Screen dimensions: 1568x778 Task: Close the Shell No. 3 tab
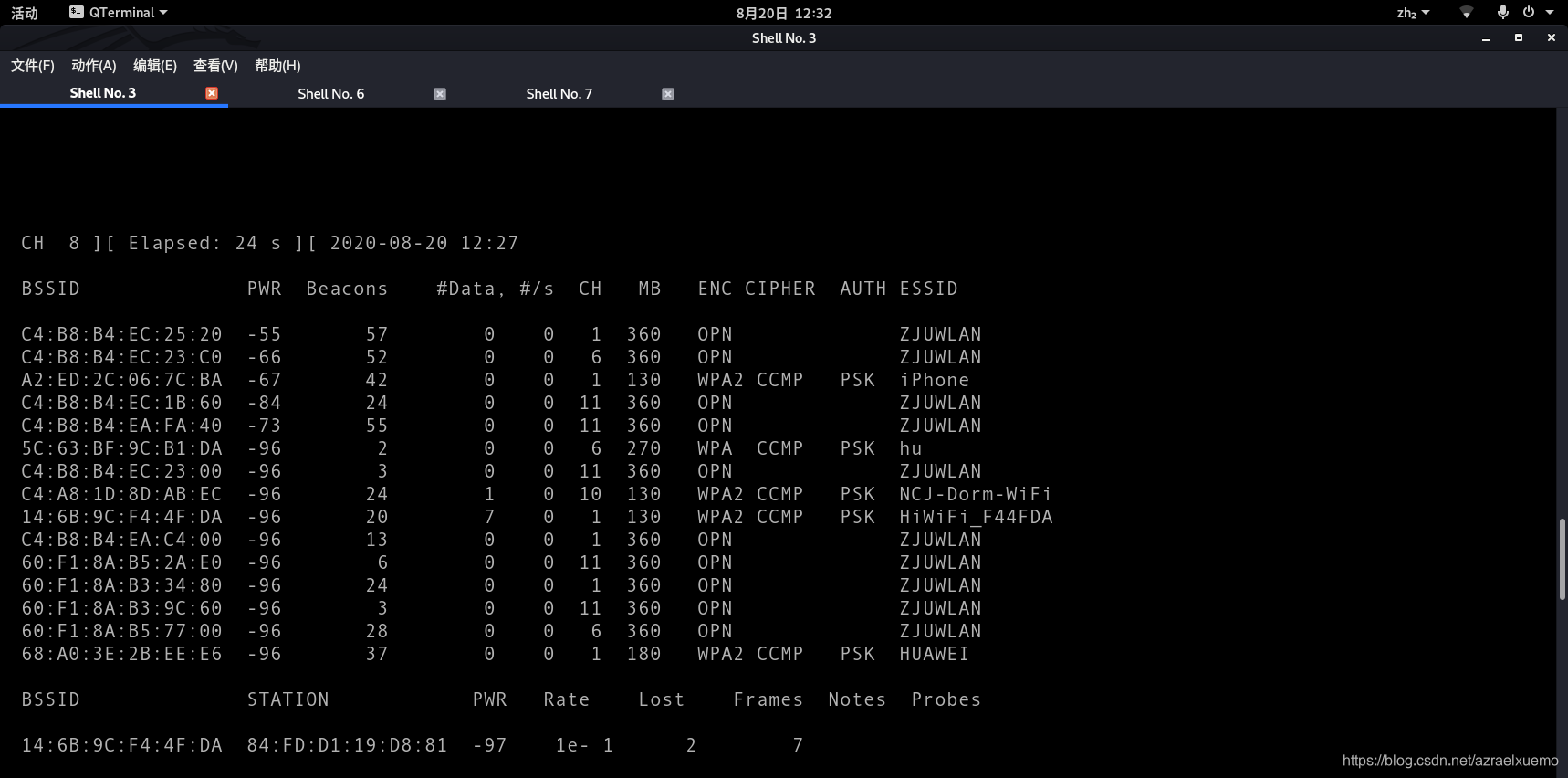(x=212, y=93)
